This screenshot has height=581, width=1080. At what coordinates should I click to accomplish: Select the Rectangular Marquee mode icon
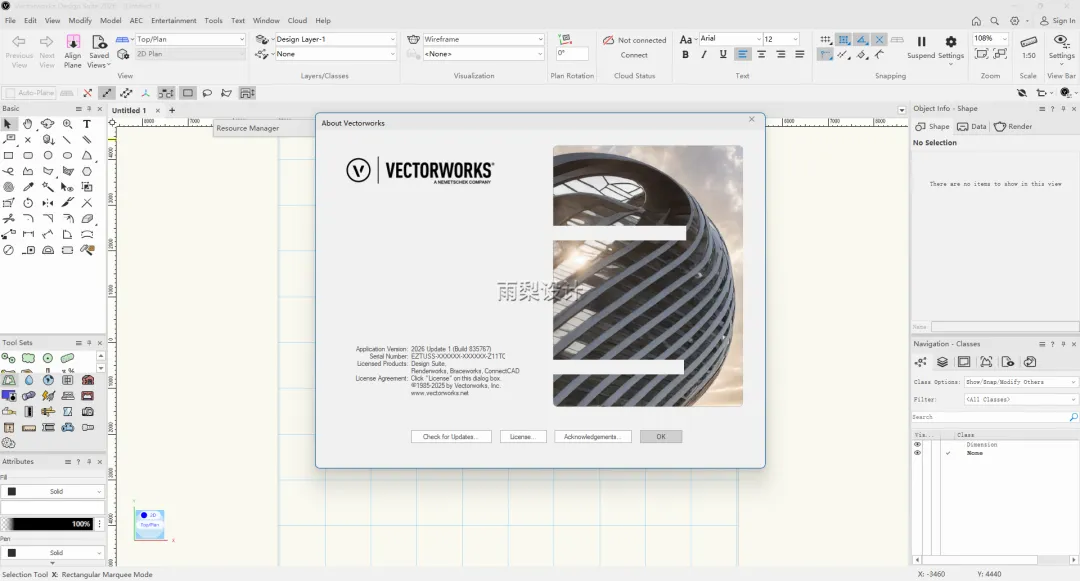click(x=187, y=93)
